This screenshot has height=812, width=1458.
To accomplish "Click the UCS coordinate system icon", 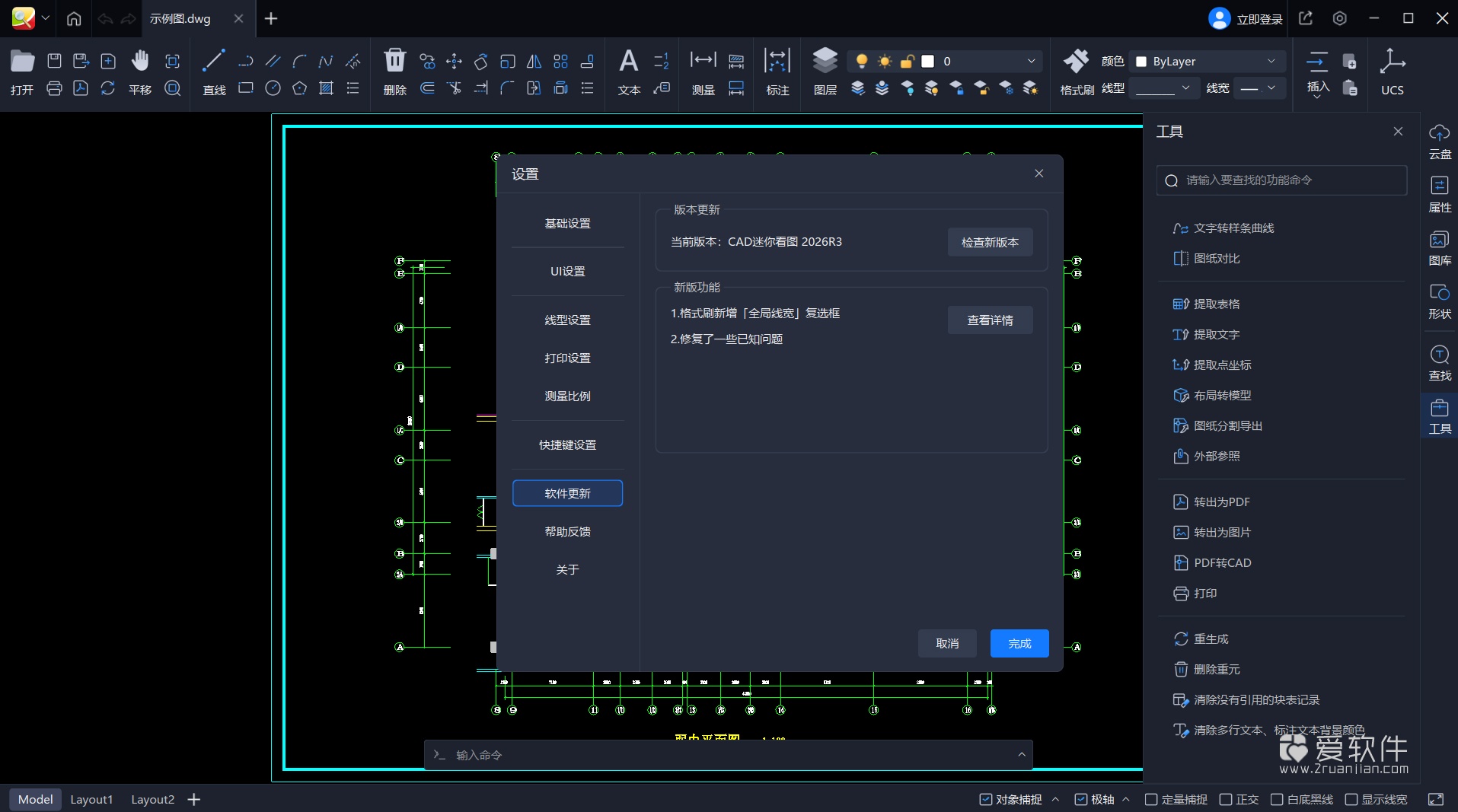I will pos(1392,62).
